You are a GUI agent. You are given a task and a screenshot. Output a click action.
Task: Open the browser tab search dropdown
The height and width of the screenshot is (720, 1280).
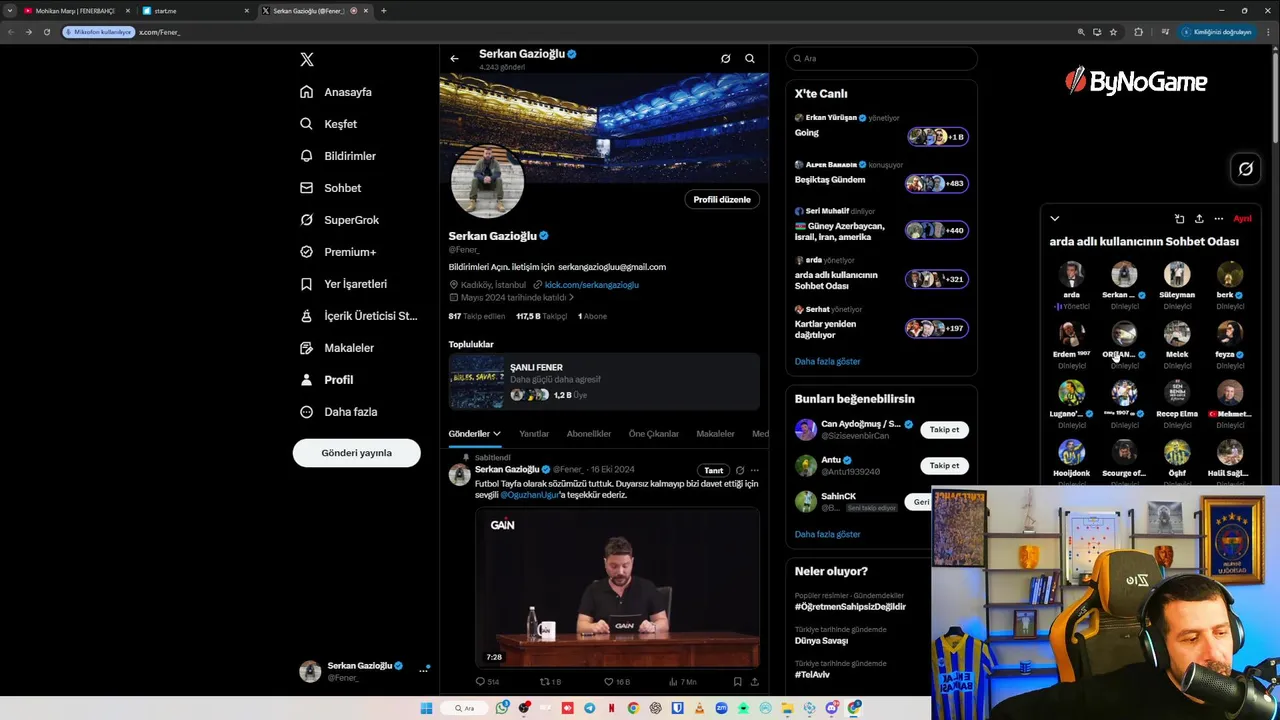pos(9,11)
